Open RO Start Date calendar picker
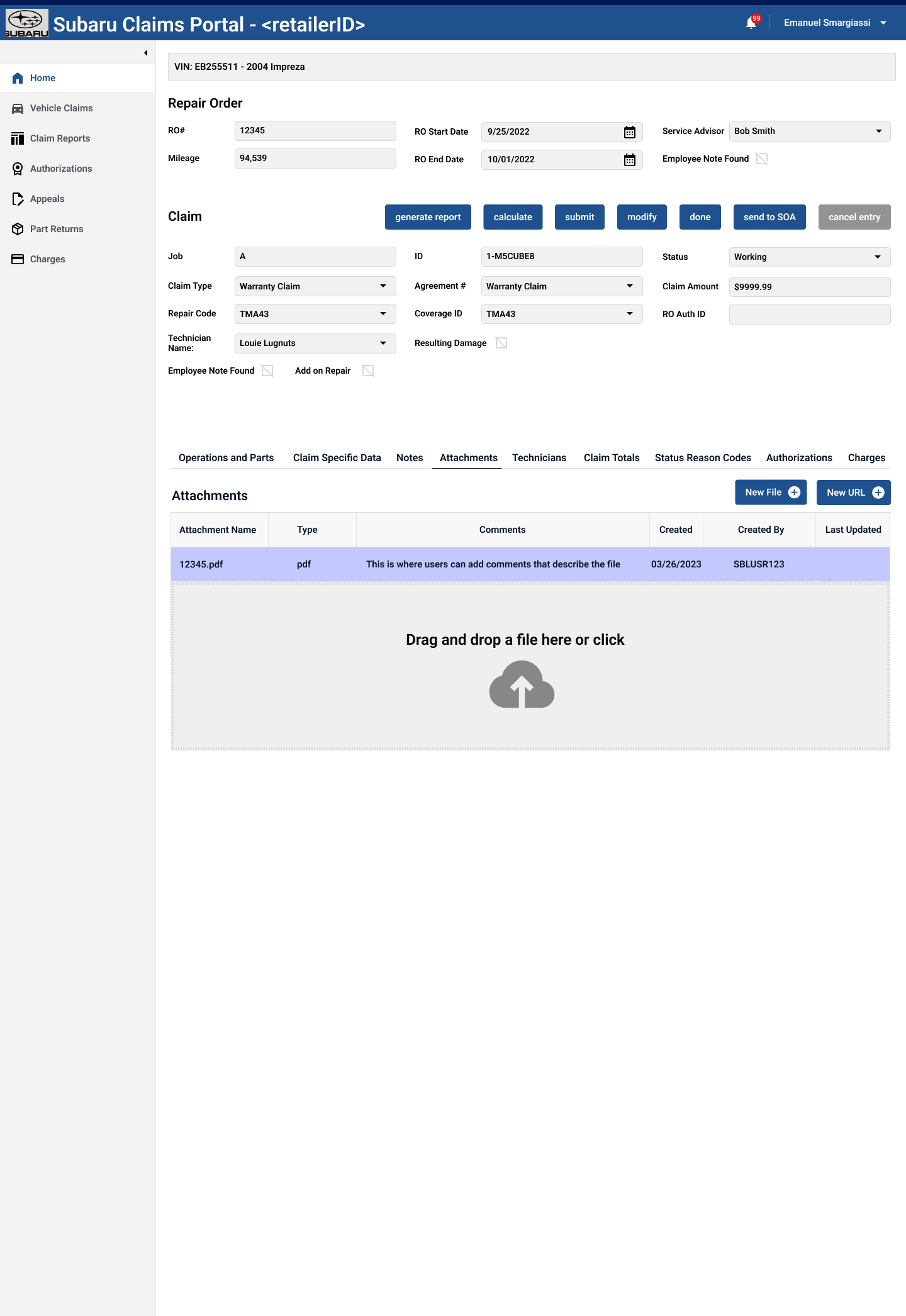 point(629,132)
